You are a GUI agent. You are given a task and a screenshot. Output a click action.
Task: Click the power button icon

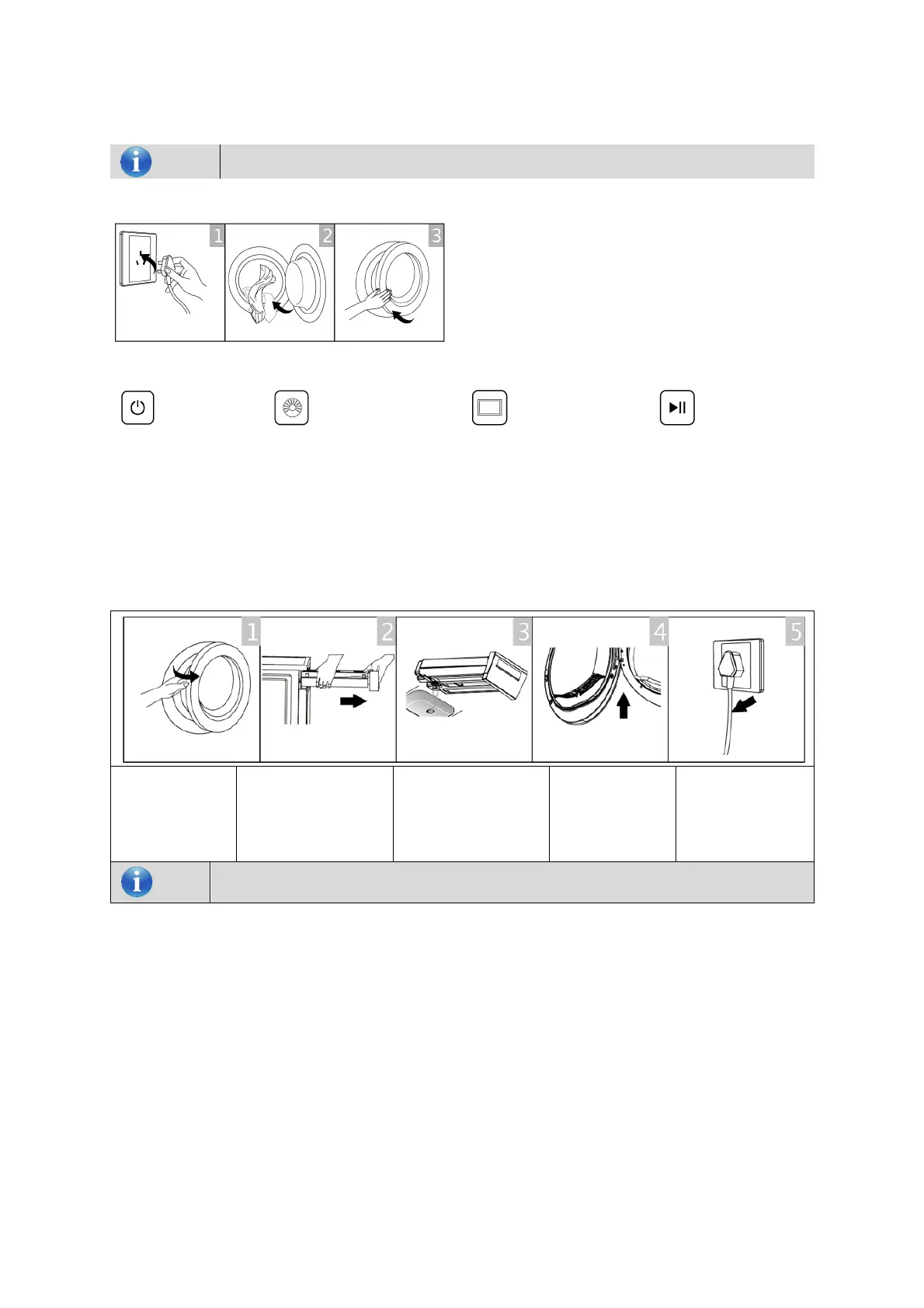coord(137,408)
